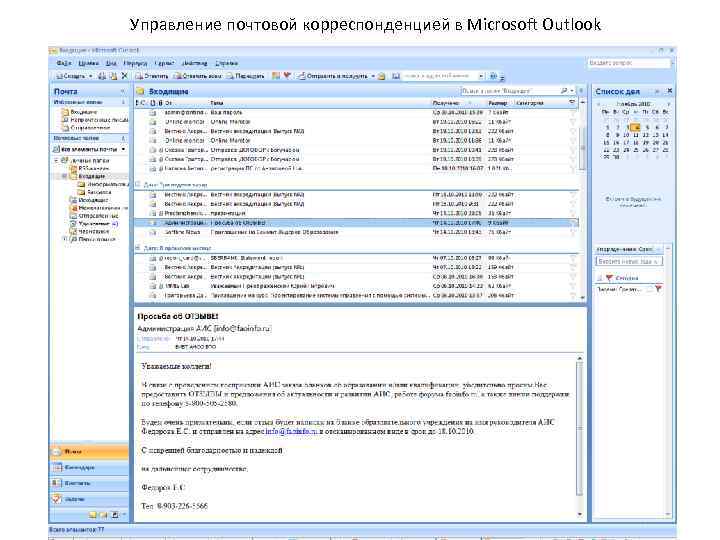Open the Контакты navigation button
This screenshot has width=720, height=540.
click(x=89, y=483)
